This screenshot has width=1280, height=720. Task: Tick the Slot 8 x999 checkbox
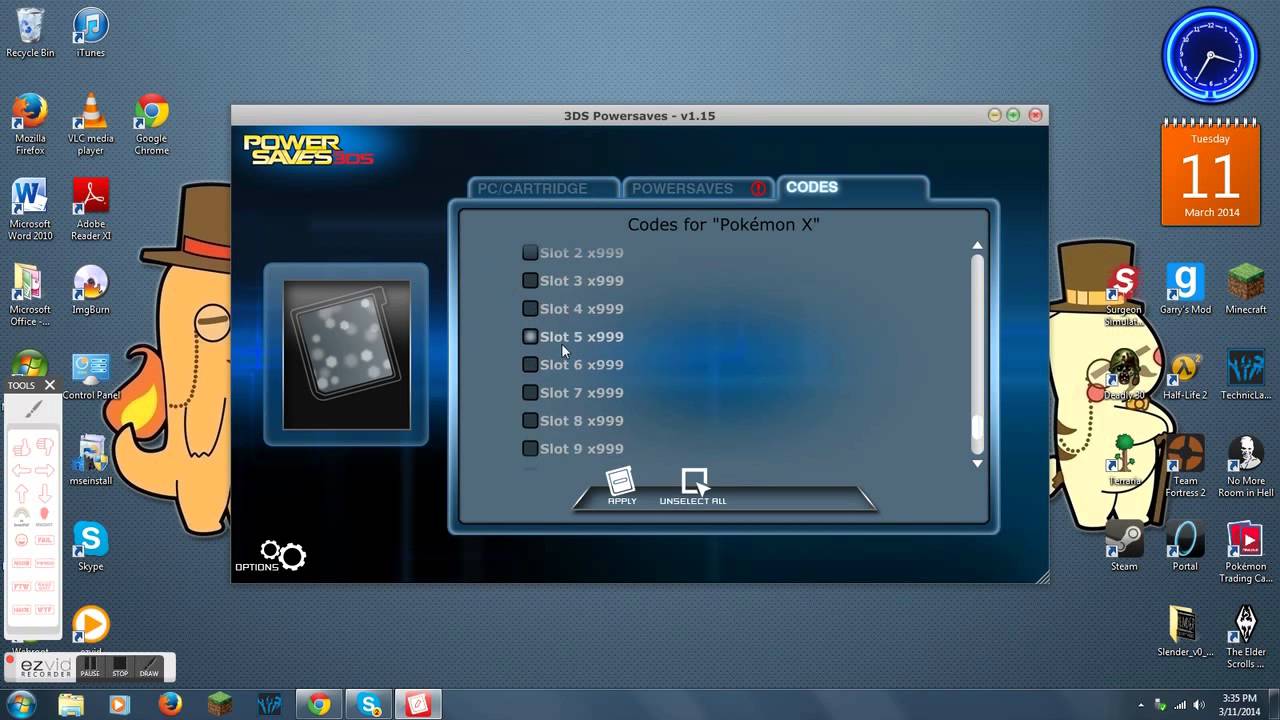point(530,421)
